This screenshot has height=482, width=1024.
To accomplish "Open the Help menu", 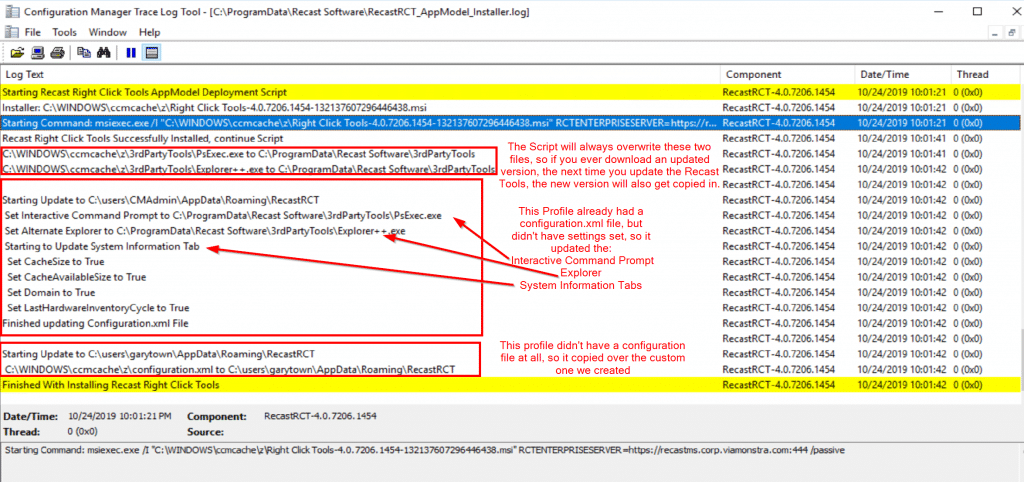I will point(149,32).
